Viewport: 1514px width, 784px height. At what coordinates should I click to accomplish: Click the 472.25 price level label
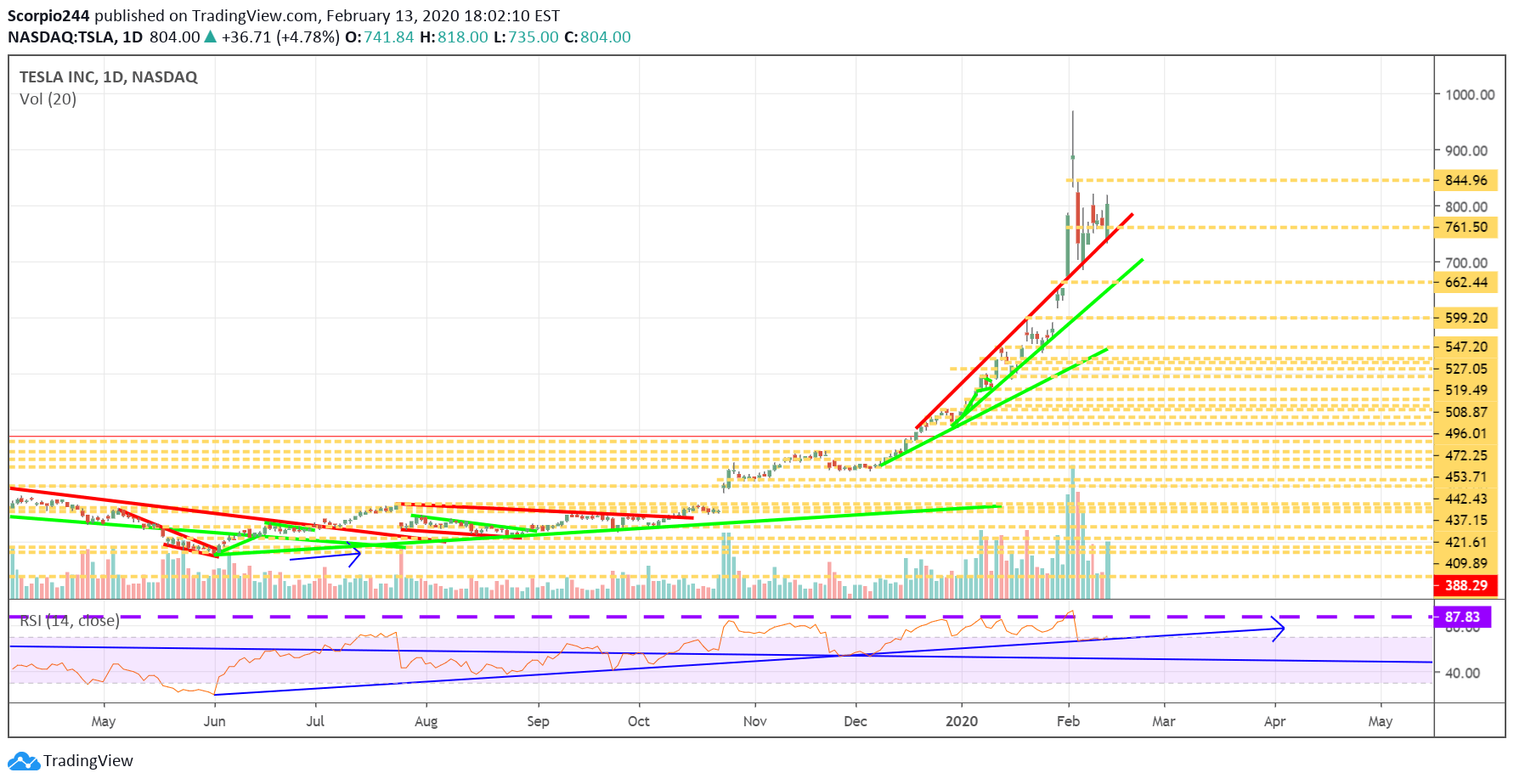tap(1466, 455)
